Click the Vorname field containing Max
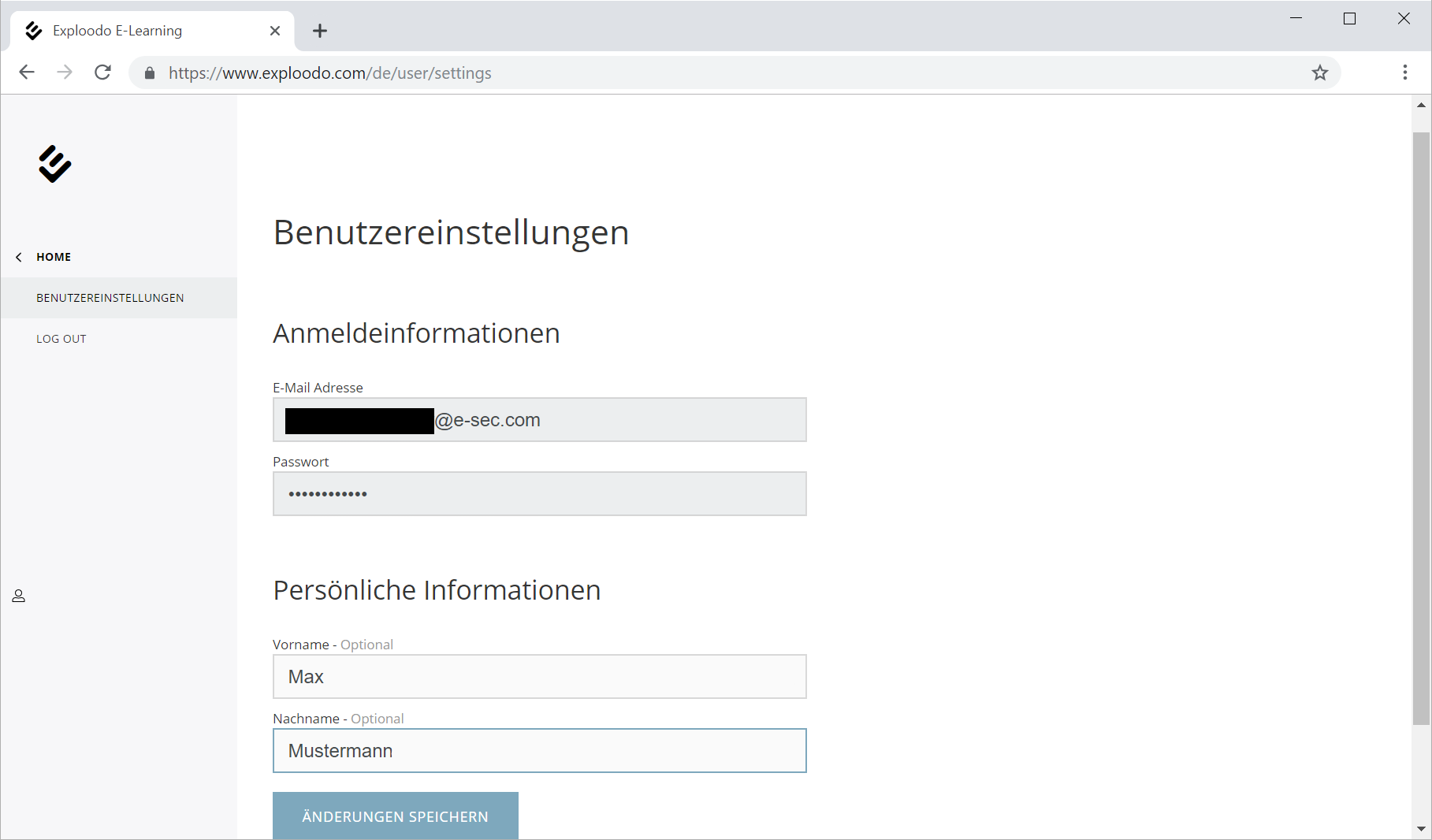This screenshot has width=1432, height=840. pos(539,677)
